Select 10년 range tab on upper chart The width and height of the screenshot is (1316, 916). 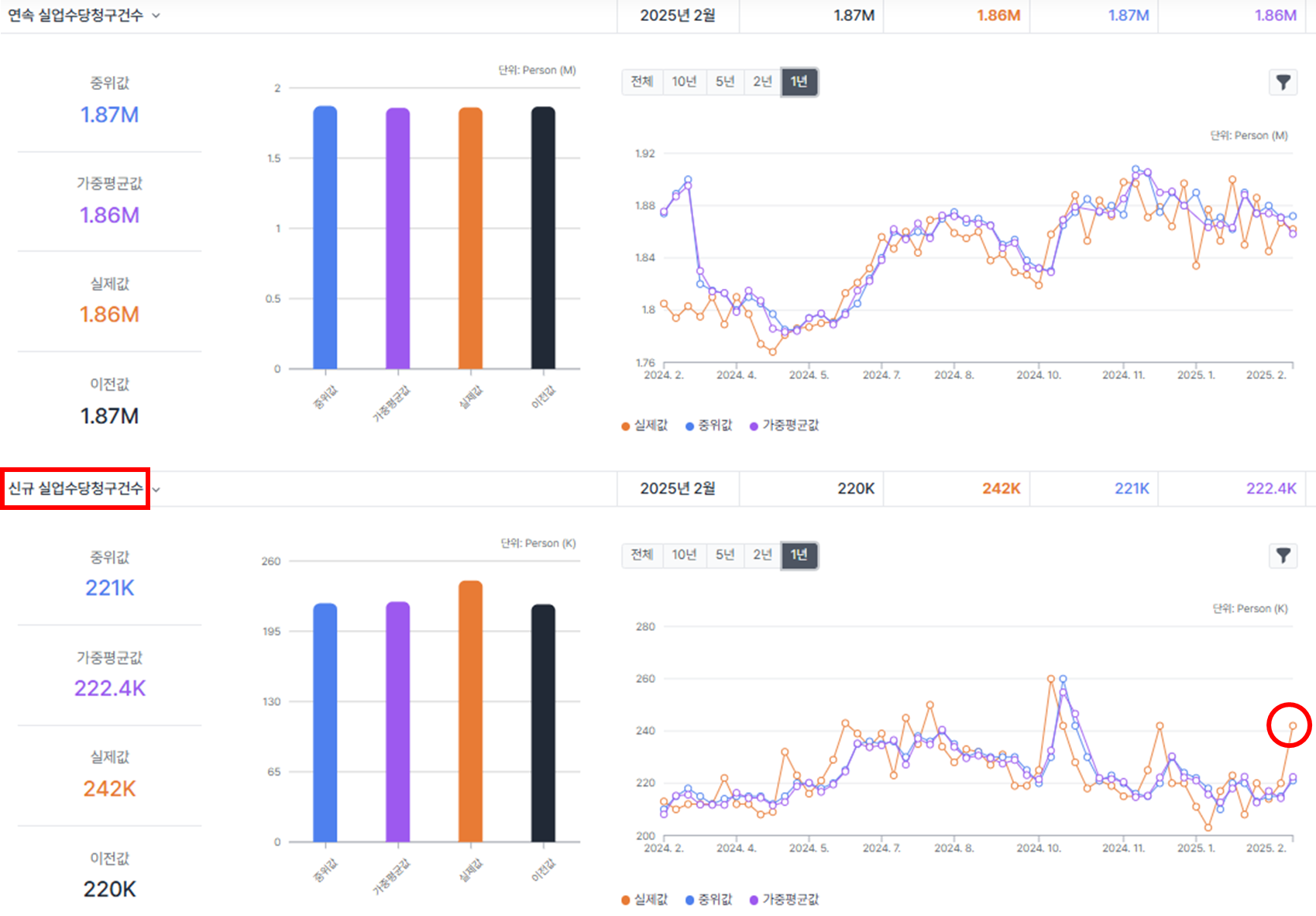point(684,81)
